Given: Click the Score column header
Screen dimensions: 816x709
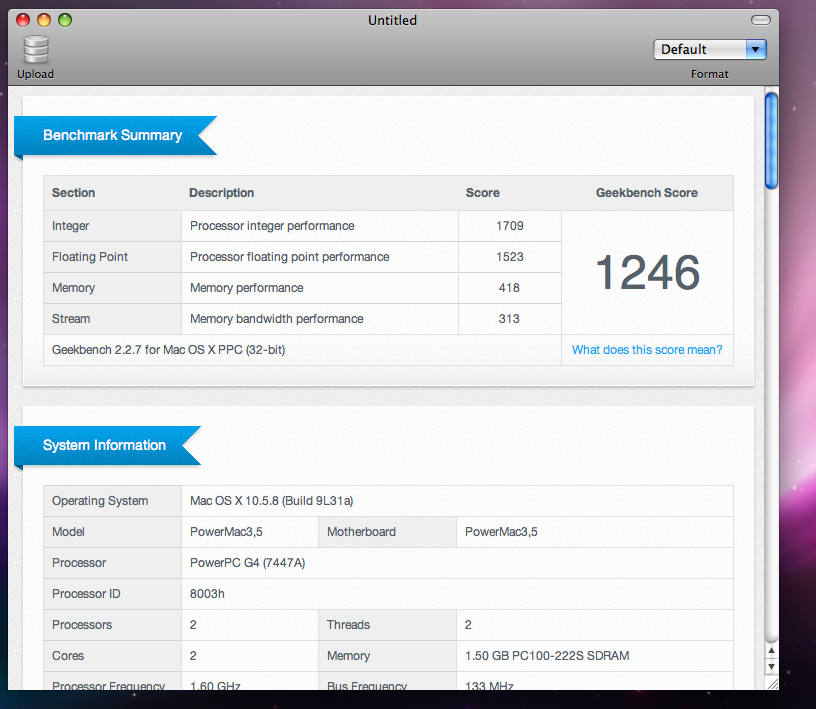Looking at the screenshot, I should (482, 193).
